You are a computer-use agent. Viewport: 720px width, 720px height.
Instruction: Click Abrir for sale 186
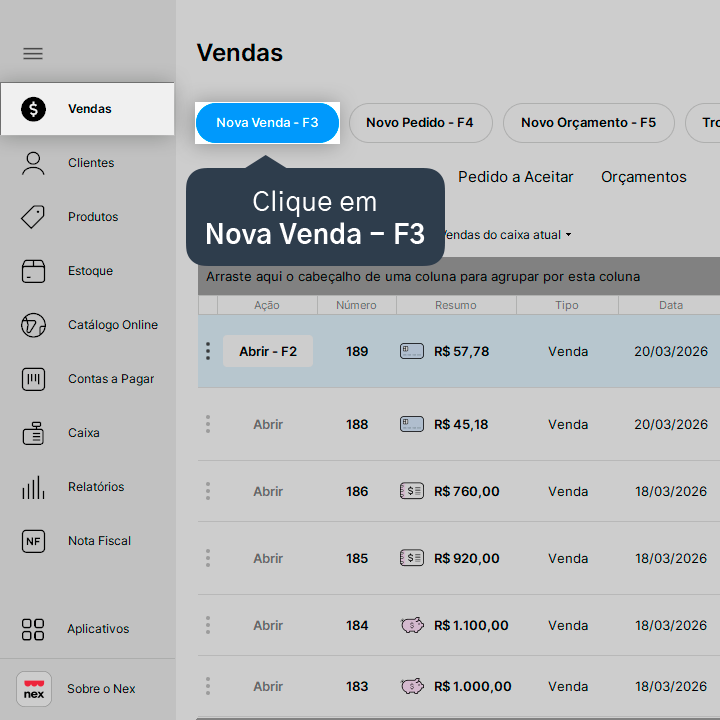[268, 491]
